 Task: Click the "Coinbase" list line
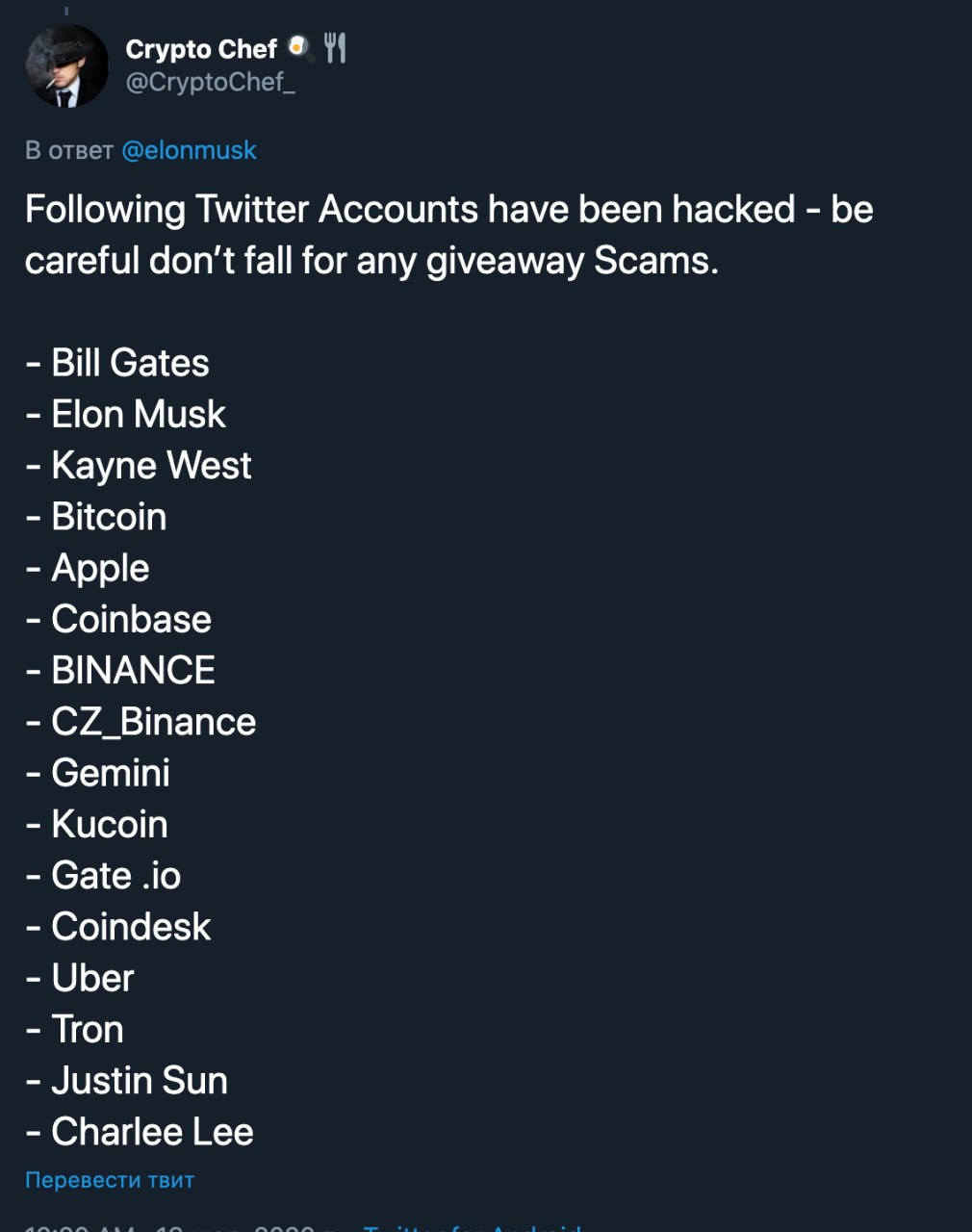[118, 619]
